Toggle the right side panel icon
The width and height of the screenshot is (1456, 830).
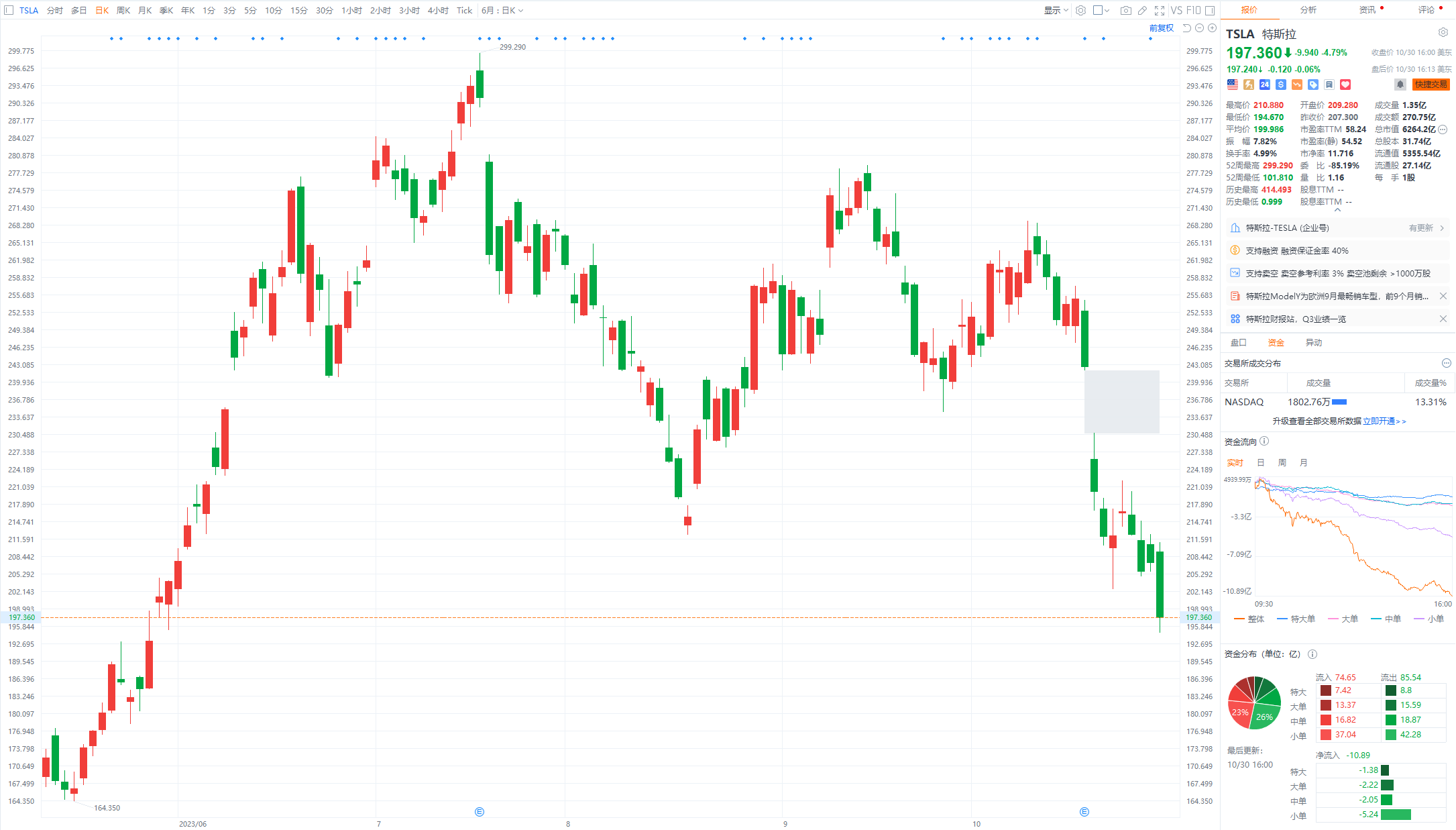[x=1210, y=10]
